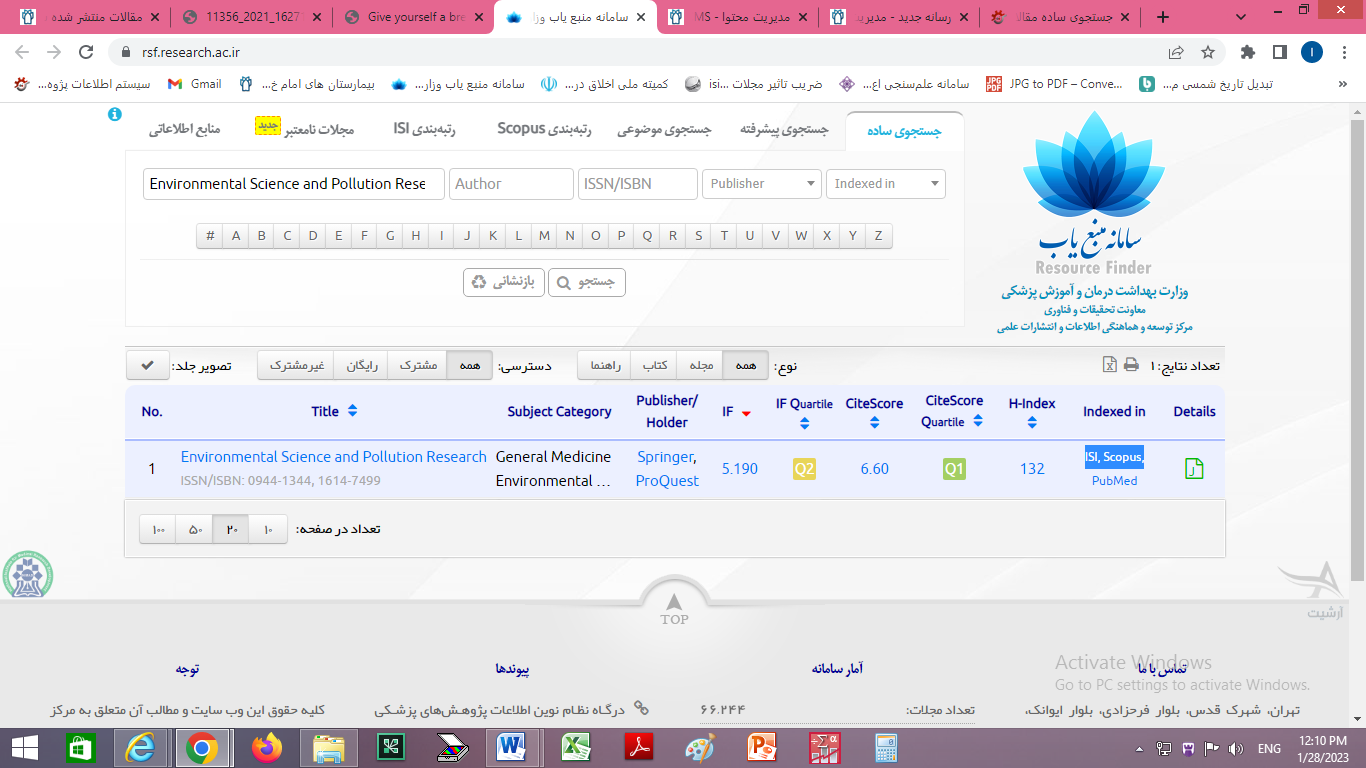This screenshot has height=768, width=1366.
Task: Show 50 results per page
Action: click(x=195, y=529)
